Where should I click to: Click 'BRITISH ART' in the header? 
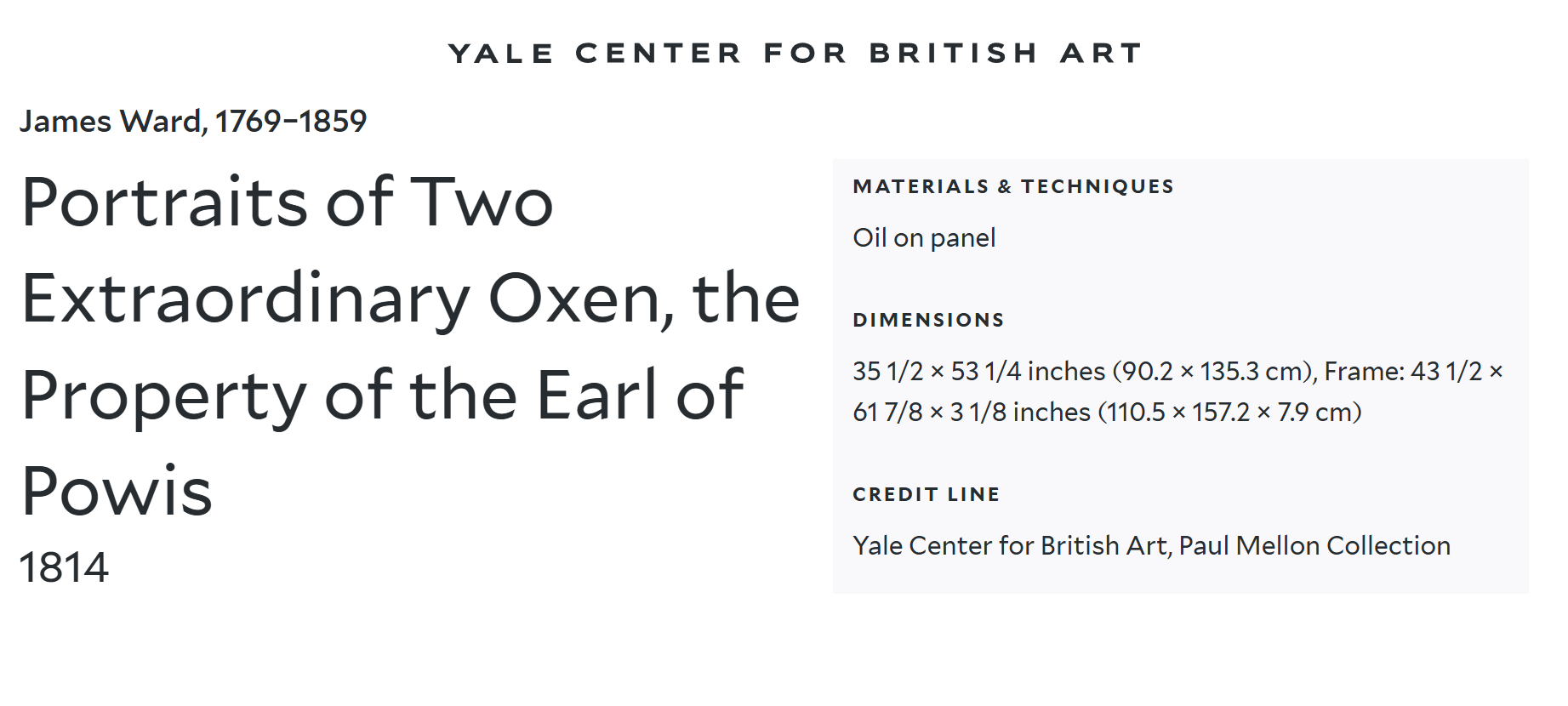(x=1006, y=53)
